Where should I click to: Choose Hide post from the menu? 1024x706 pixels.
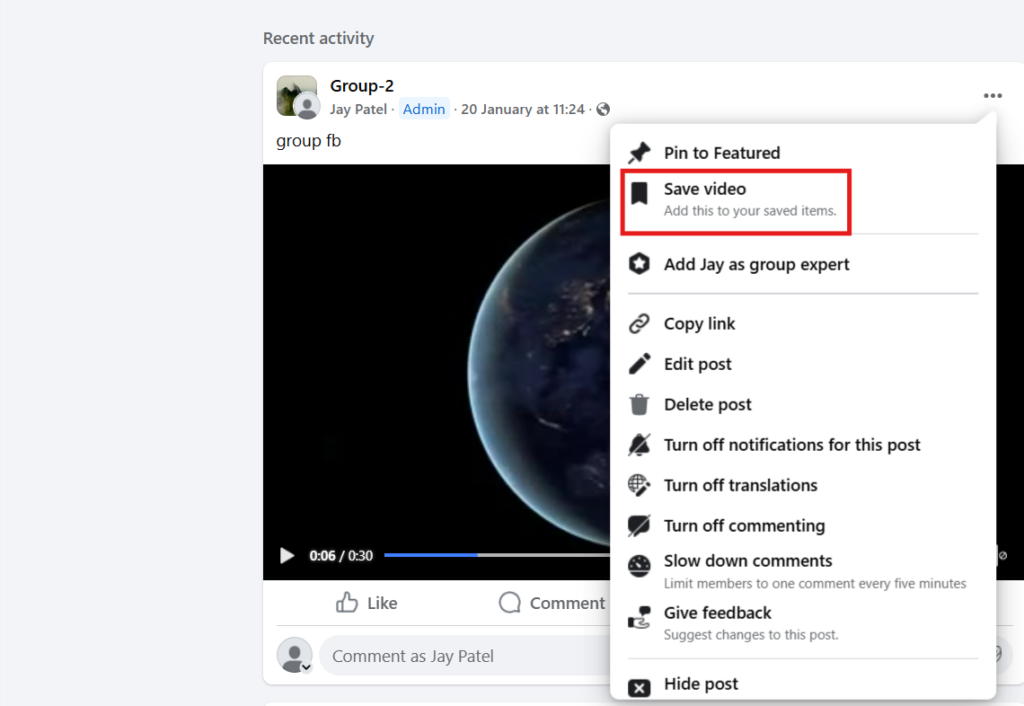coord(699,684)
